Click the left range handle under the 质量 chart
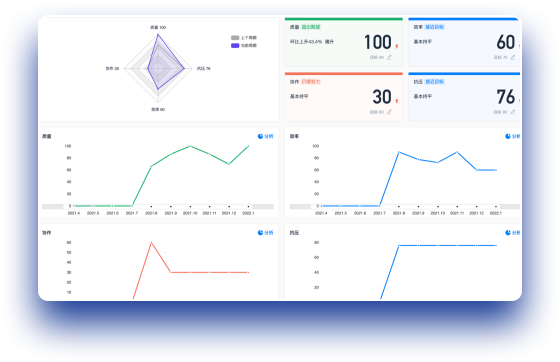 pyautogui.click(x=52, y=206)
